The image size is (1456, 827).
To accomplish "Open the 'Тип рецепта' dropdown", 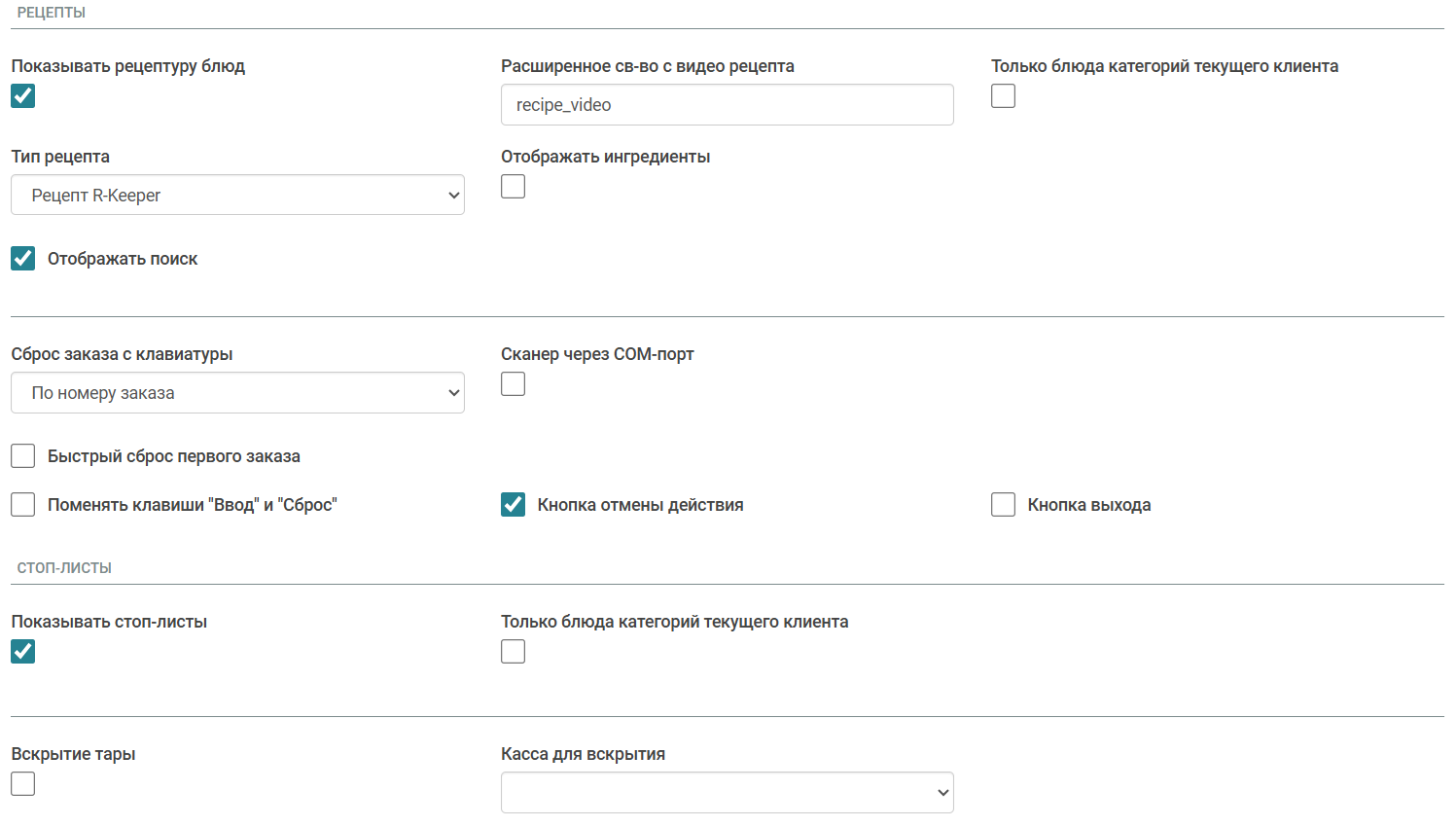I will (x=237, y=196).
